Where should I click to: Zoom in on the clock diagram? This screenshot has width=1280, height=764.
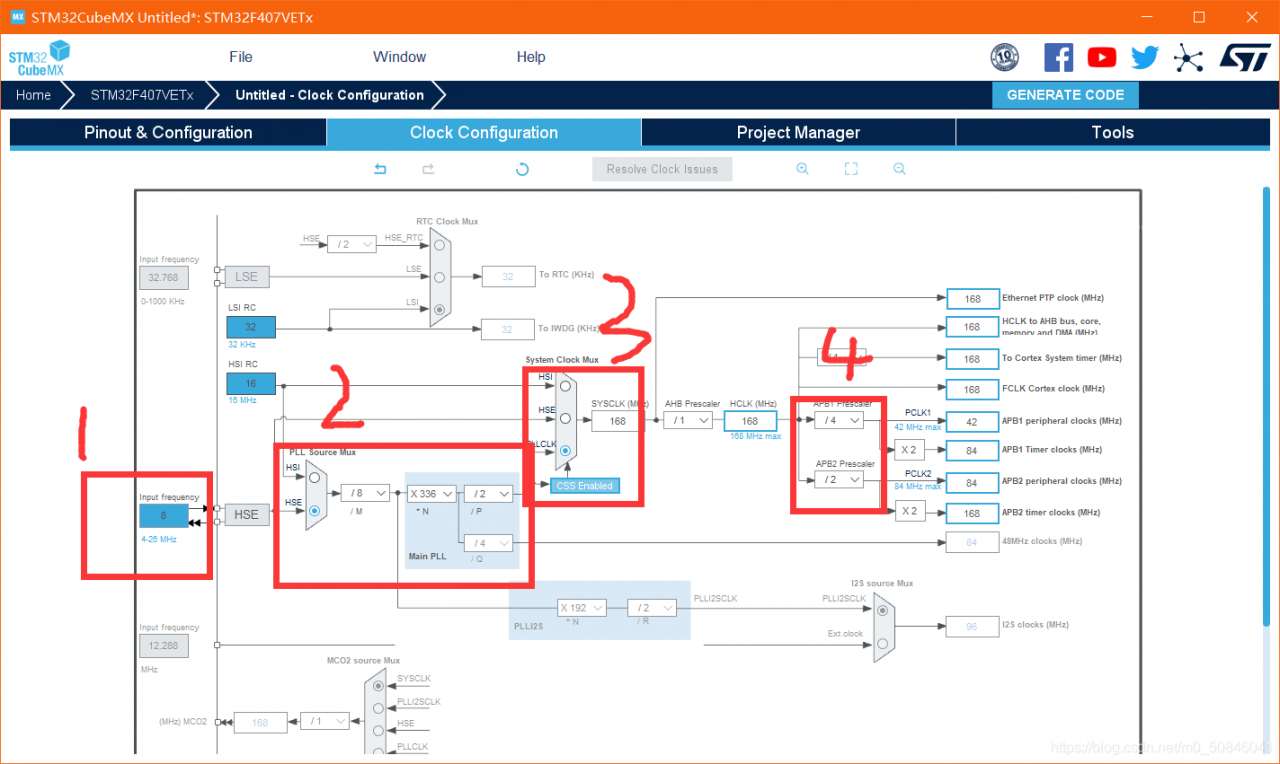pos(802,169)
